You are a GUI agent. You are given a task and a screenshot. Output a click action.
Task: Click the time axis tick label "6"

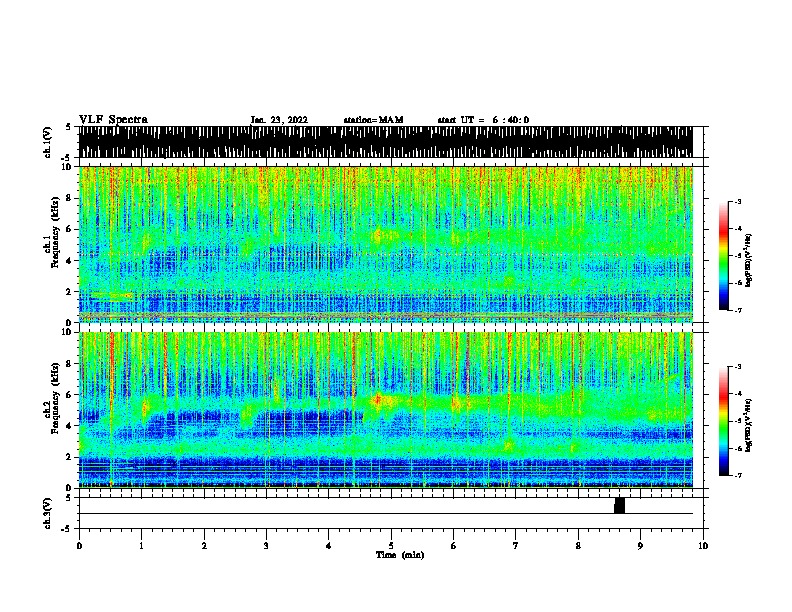pos(454,546)
